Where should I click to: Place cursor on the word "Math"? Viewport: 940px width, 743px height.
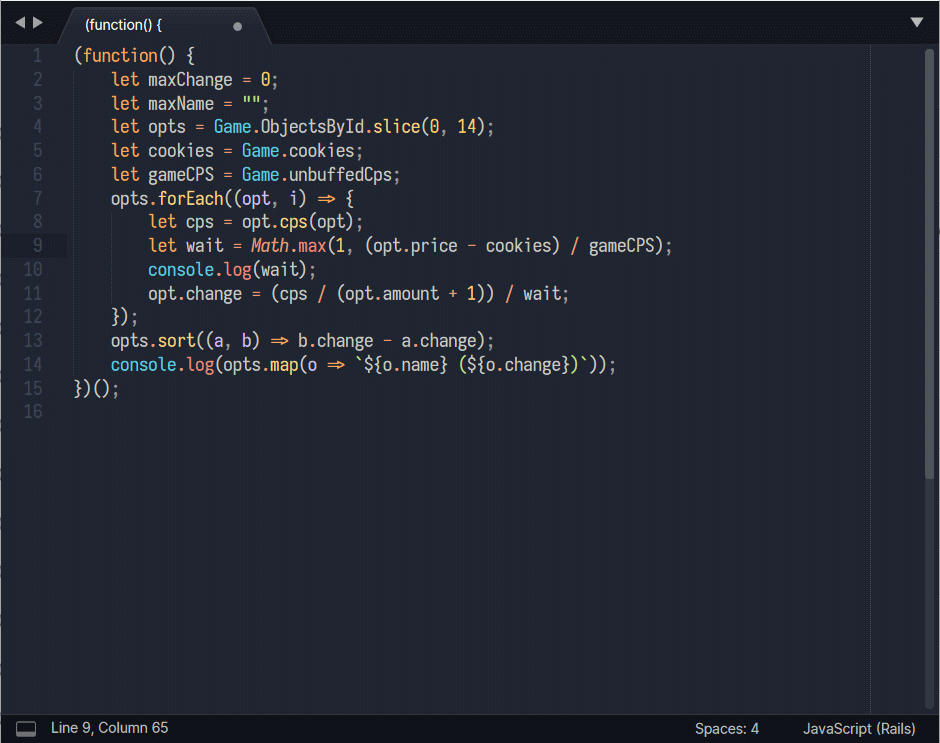pos(269,246)
